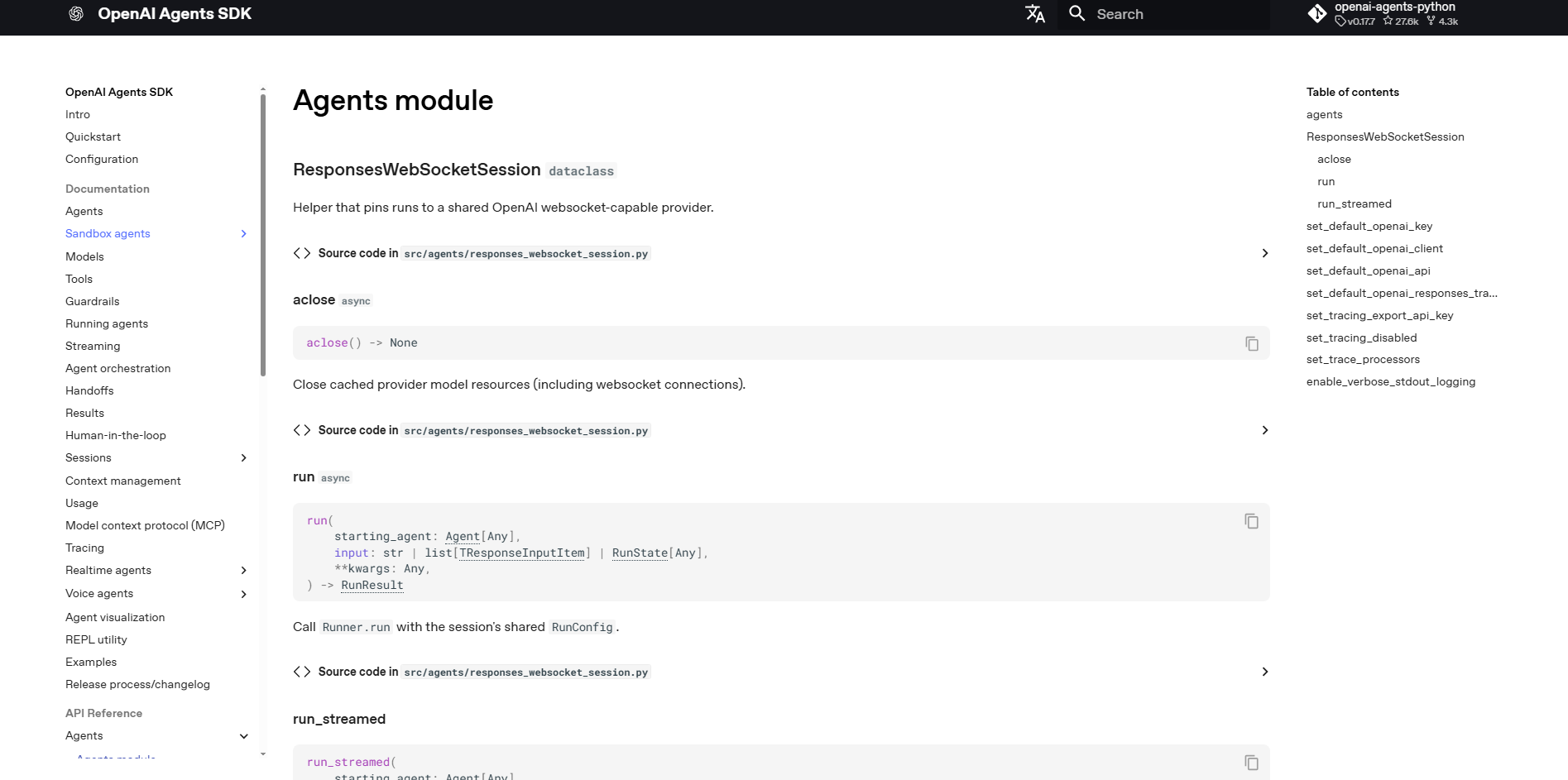Click the code brackets icon under ResponsesWebSocketSession
This screenshot has width=1568, height=780.
click(302, 253)
